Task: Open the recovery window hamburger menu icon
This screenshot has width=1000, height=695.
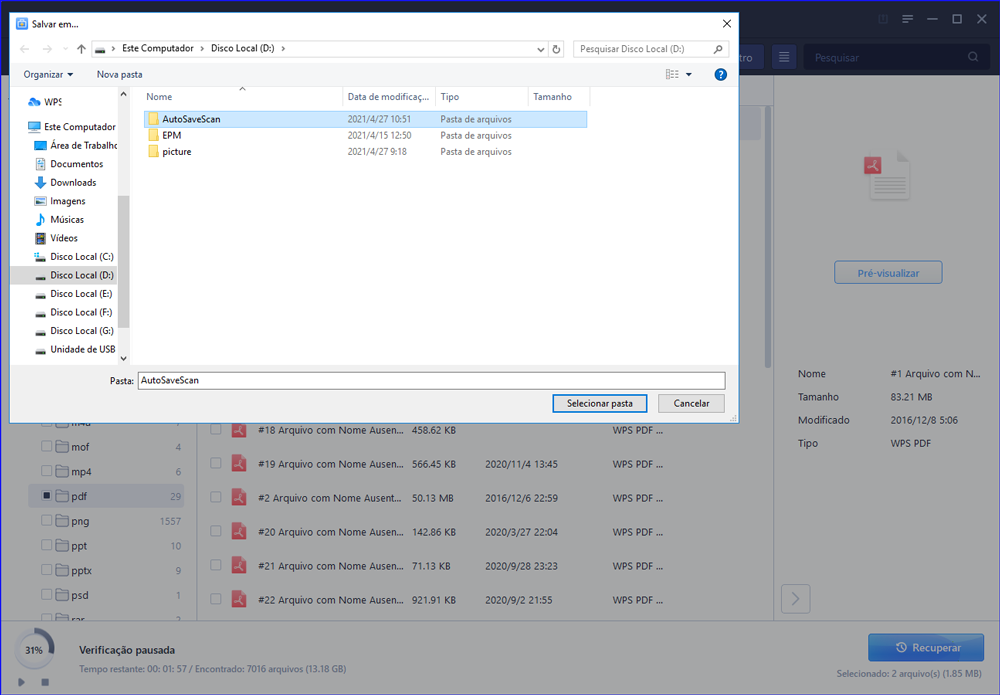Action: [x=908, y=19]
